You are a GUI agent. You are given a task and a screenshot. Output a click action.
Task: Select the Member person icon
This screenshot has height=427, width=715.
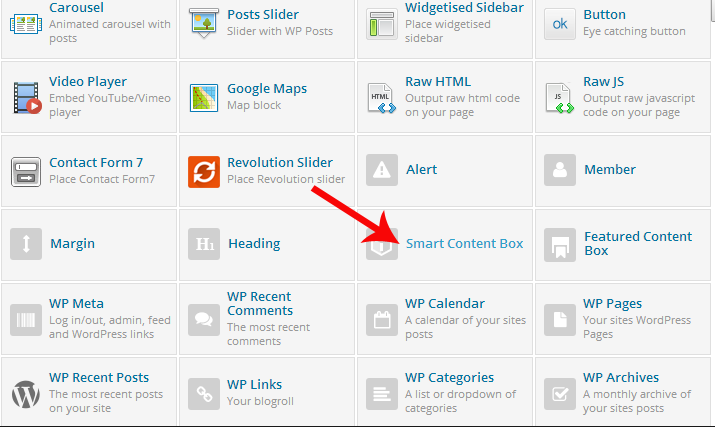560,171
